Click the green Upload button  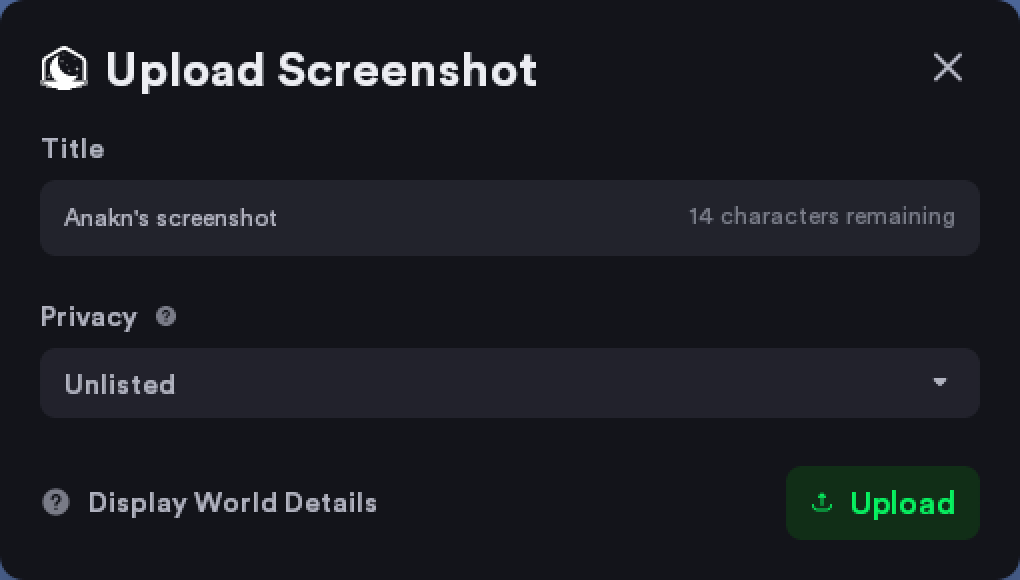click(x=883, y=503)
